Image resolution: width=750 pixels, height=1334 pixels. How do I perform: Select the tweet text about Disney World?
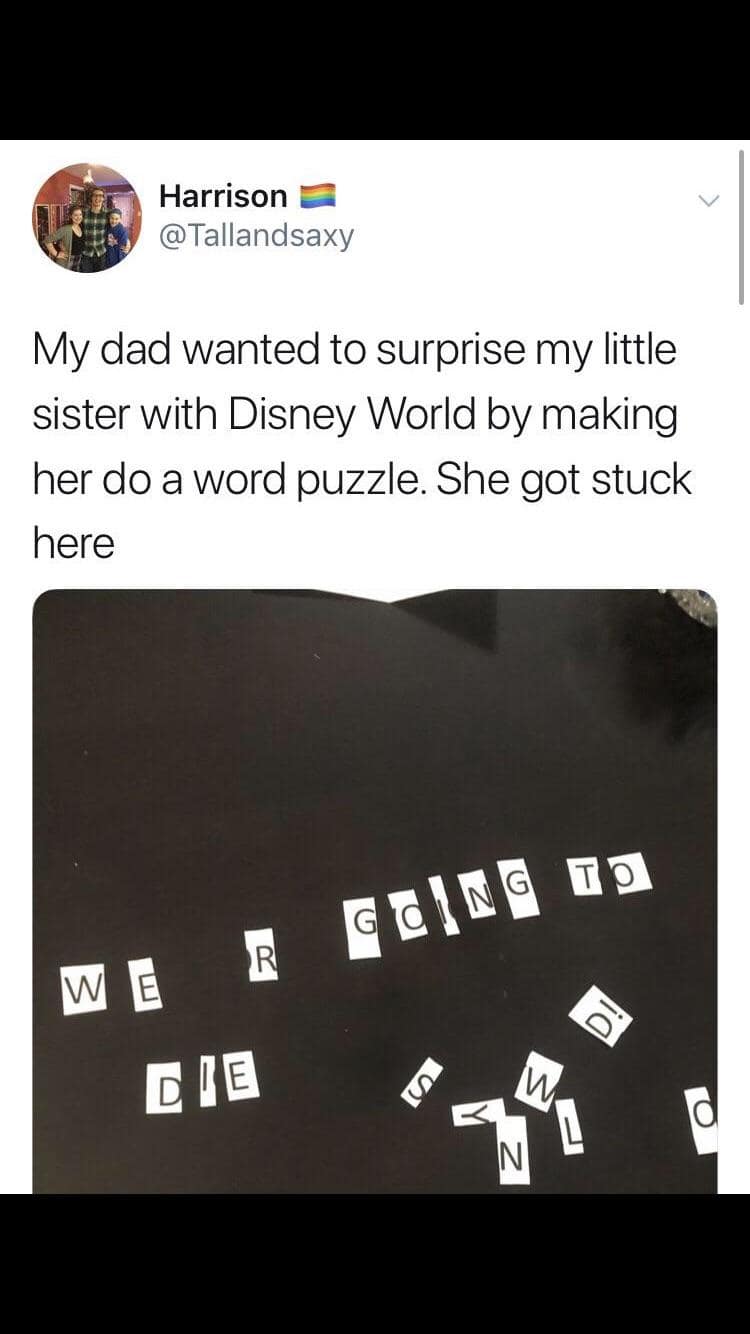coord(362,446)
